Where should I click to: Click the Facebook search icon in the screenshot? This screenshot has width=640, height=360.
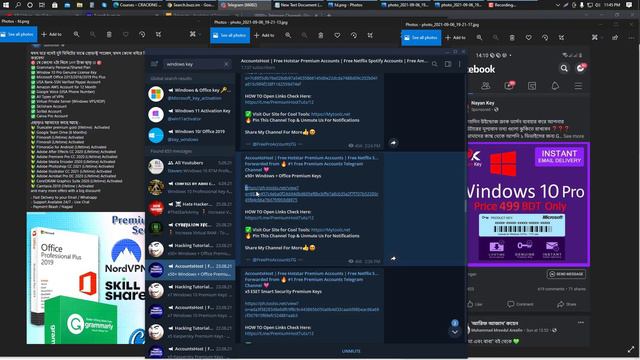[x=564, y=69]
